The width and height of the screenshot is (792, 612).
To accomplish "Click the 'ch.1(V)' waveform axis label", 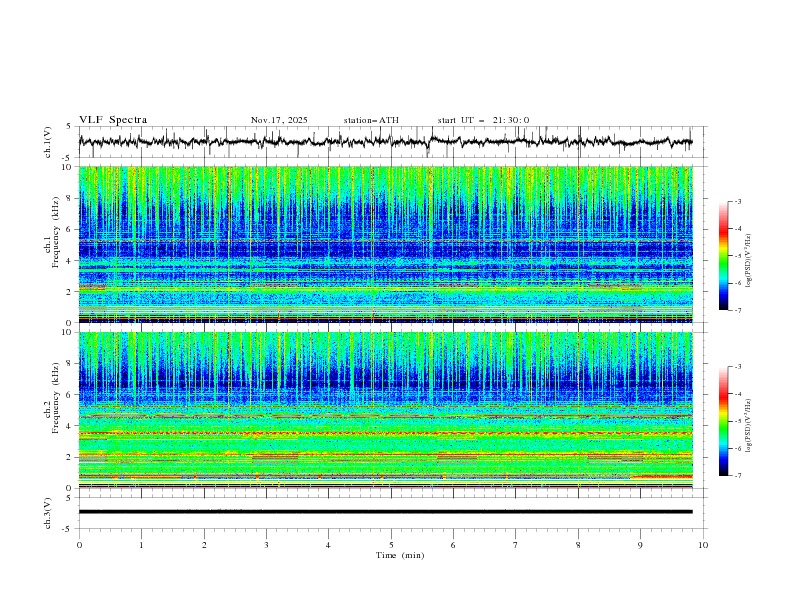I will [47, 142].
